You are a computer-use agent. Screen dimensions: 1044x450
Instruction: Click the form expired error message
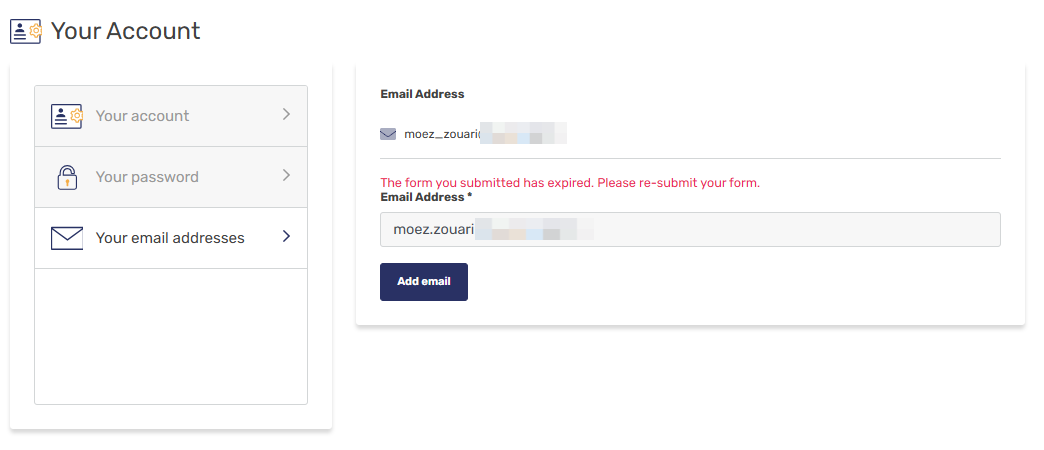(570, 183)
